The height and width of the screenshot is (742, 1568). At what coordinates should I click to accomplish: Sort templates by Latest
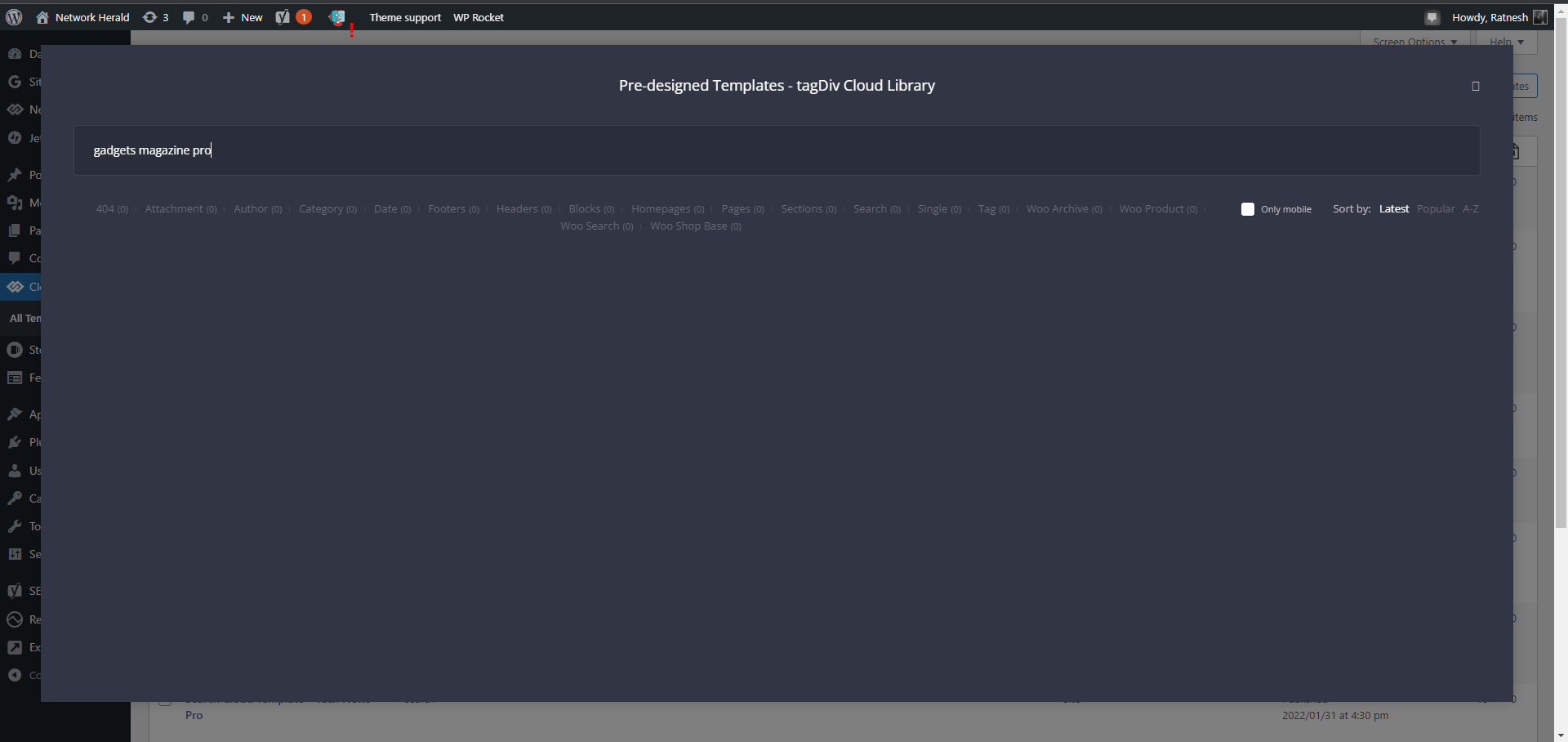coord(1394,209)
